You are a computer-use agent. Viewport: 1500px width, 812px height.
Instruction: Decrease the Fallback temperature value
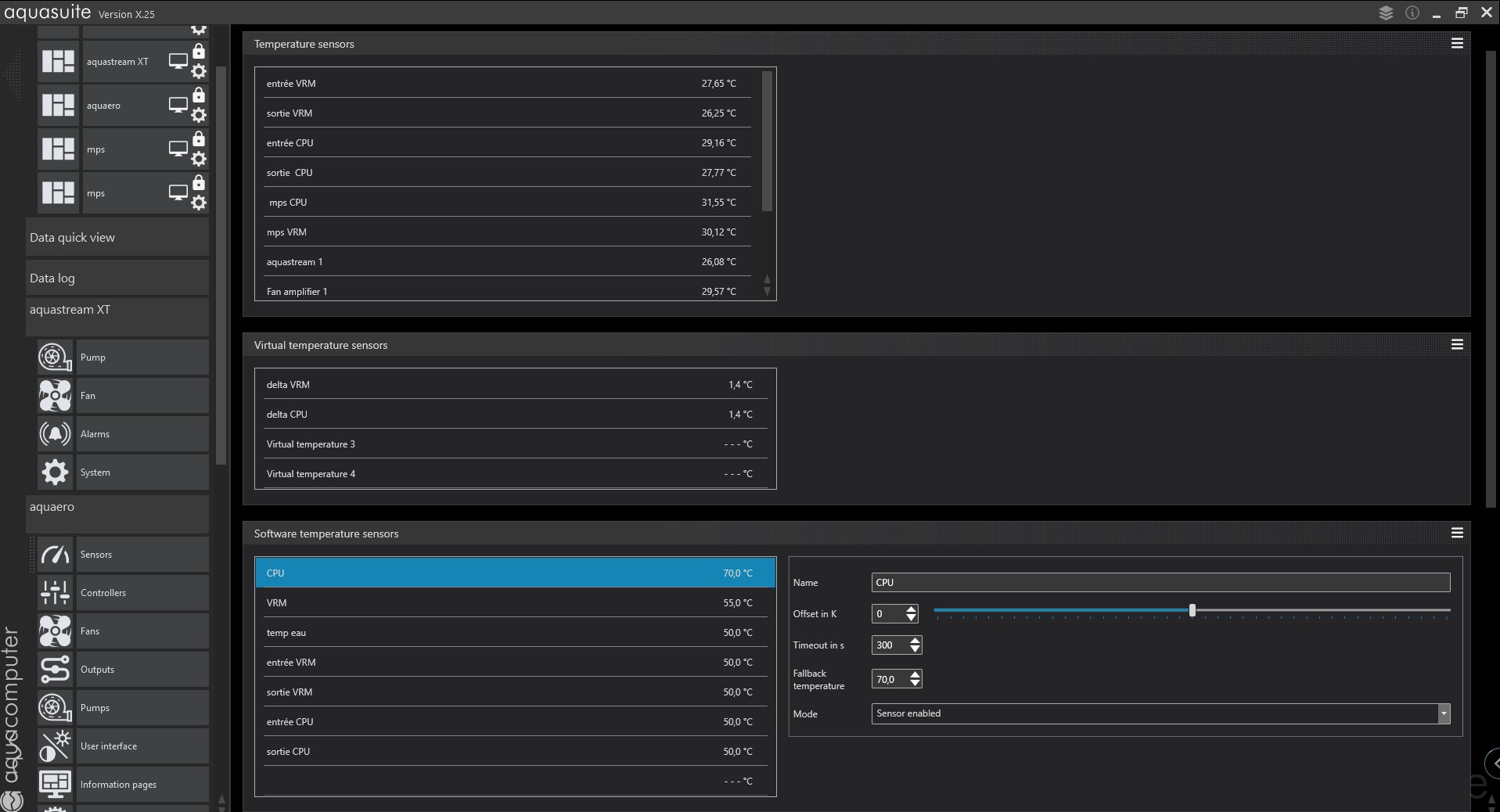click(x=915, y=683)
